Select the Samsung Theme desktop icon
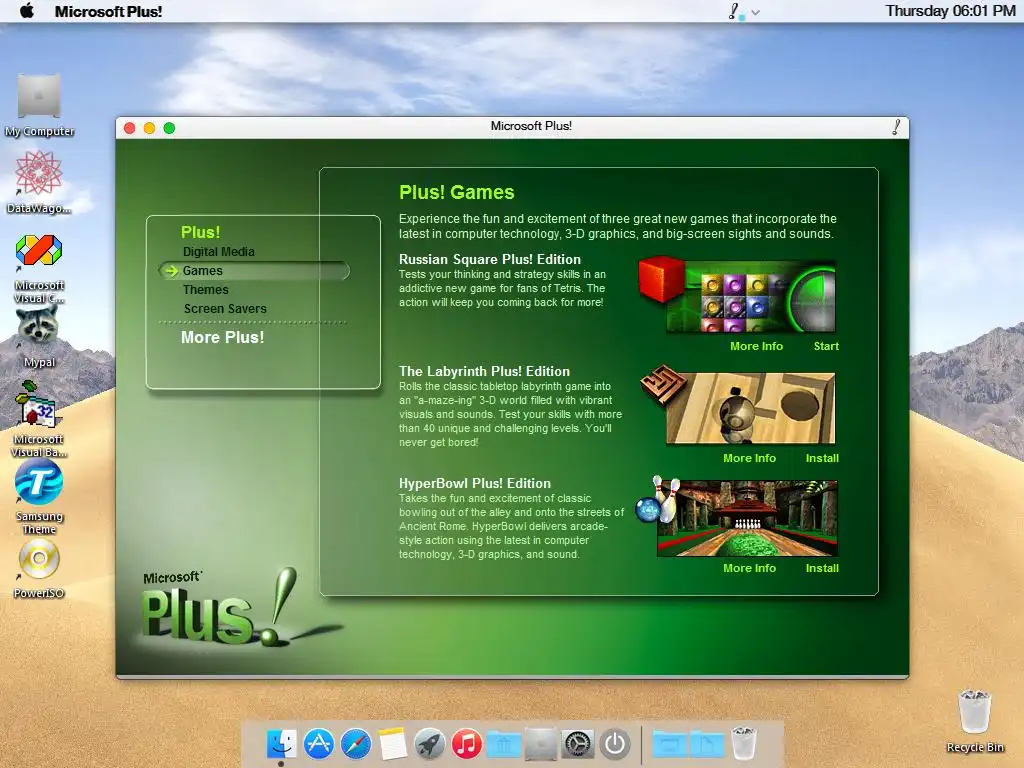The width and height of the screenshot is (1024, 768). click(x=39, y=496)
